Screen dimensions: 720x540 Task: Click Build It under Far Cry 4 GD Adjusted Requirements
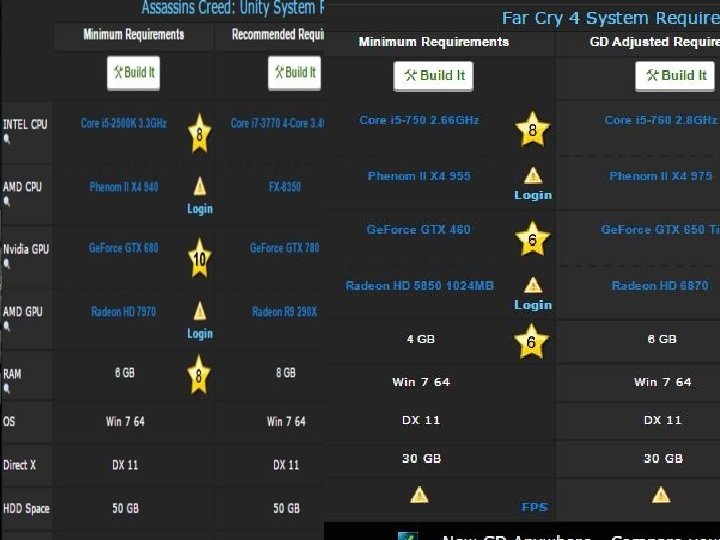(x=675, y=76)
